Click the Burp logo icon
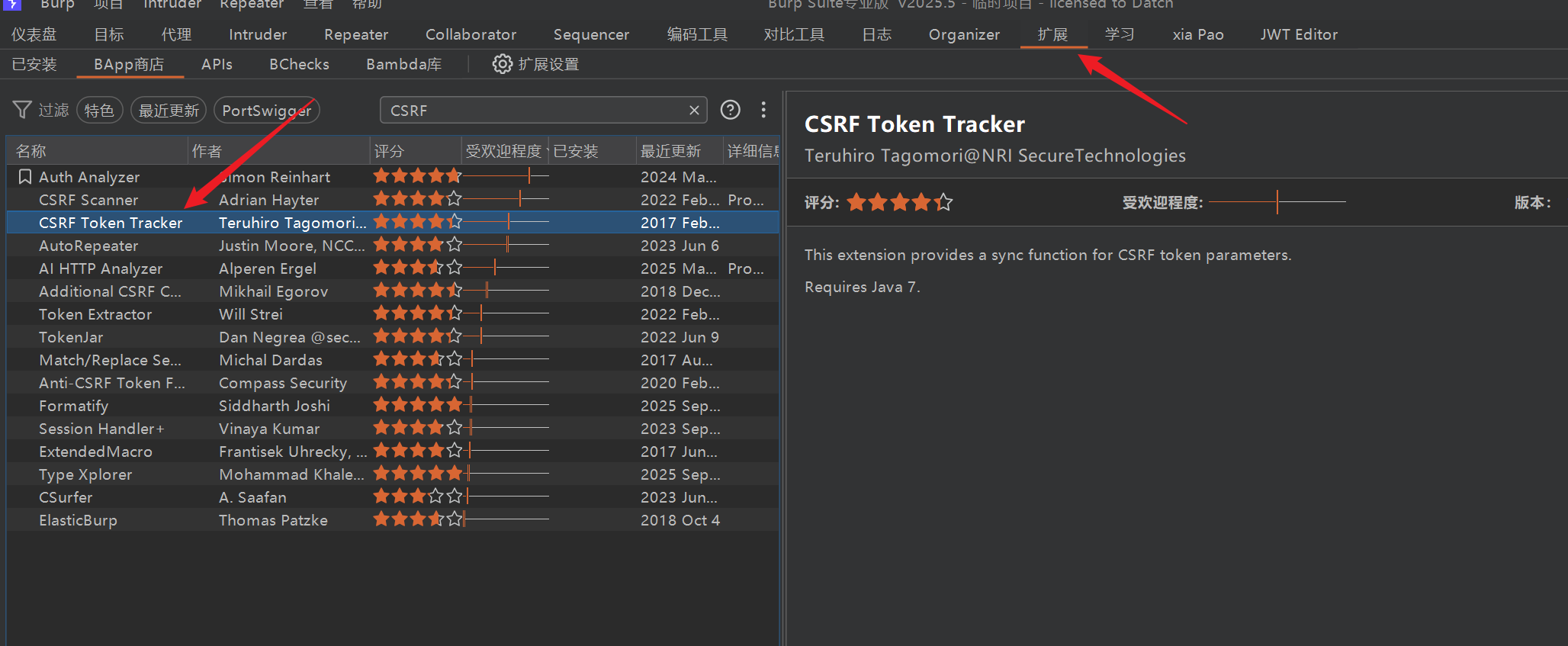The image size is (1568, 646). pyautogui.click(x=11, y=4)
